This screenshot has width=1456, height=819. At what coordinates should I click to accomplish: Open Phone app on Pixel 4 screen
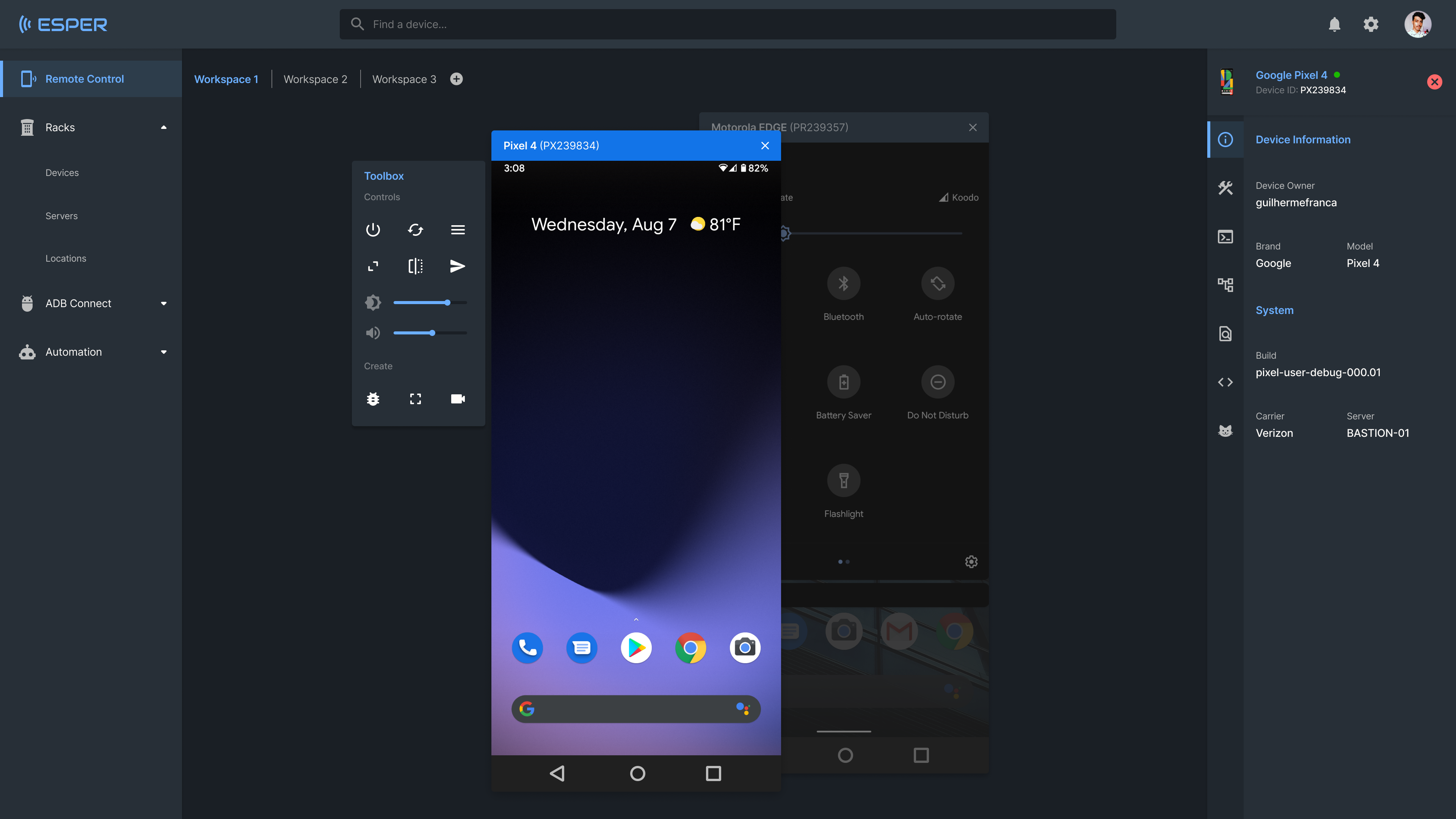click(527, 648)
